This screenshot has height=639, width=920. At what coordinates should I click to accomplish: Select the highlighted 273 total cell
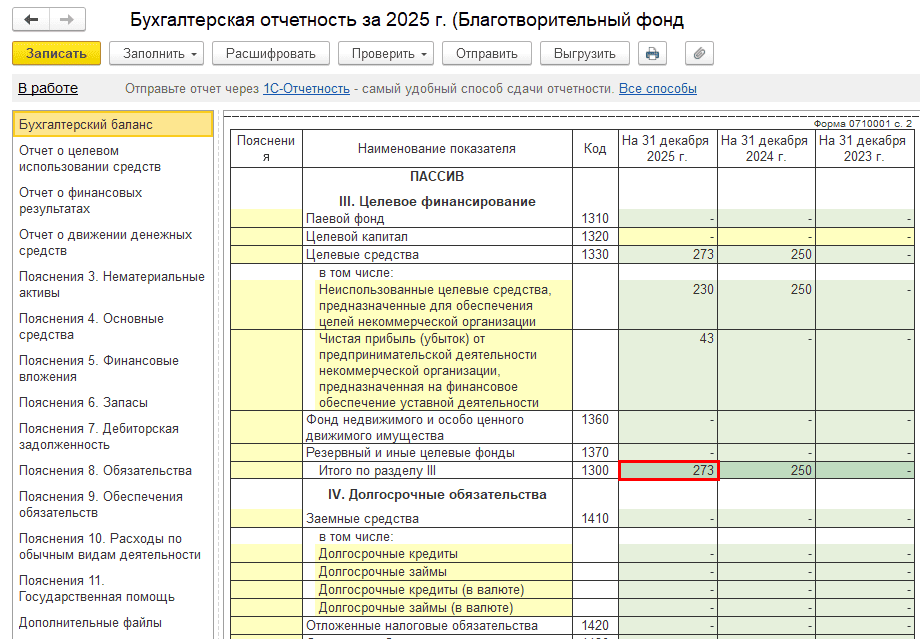pos(668,471)
